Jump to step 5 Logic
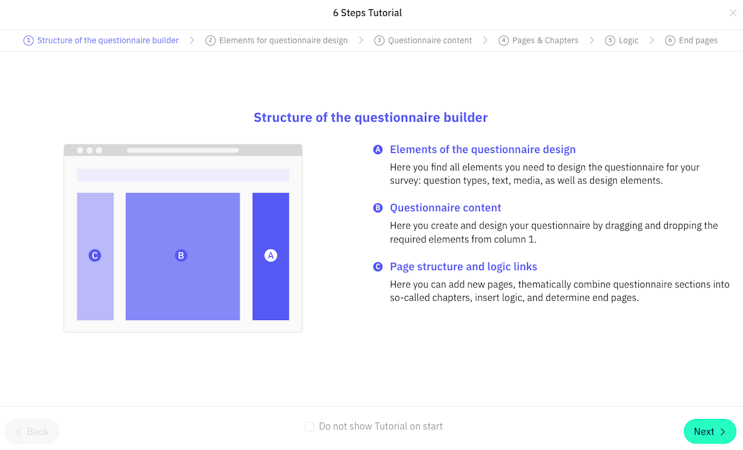Screen dimensions: 743x450 tap(622, 41)
